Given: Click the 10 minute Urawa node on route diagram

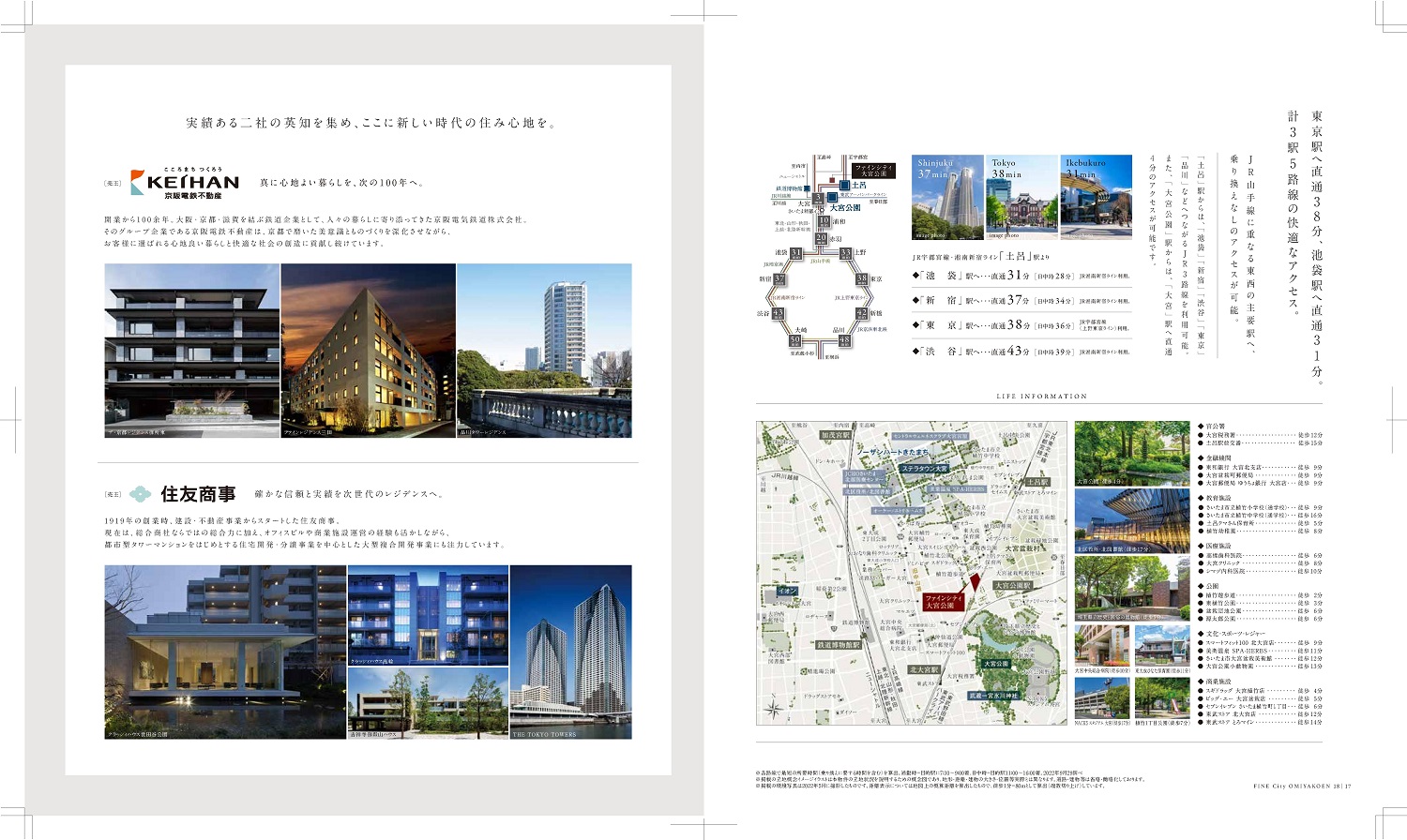Looking at the screenshot, I should point(824,221).
